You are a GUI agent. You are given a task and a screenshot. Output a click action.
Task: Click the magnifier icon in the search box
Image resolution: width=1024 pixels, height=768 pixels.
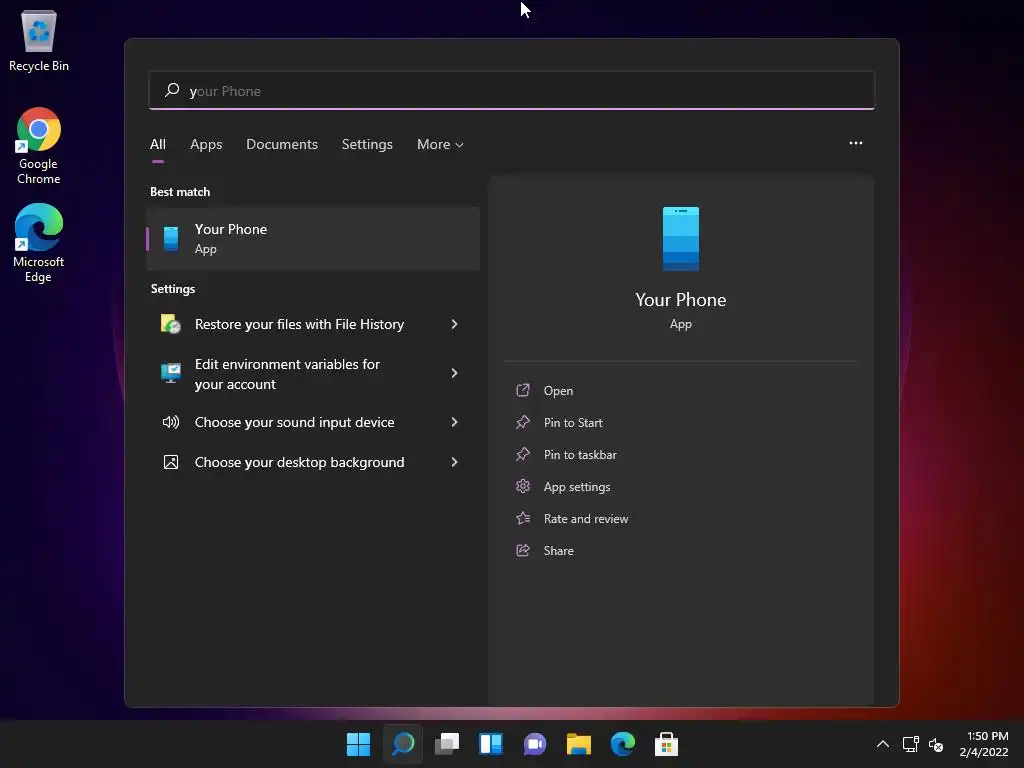coord(172,90)
